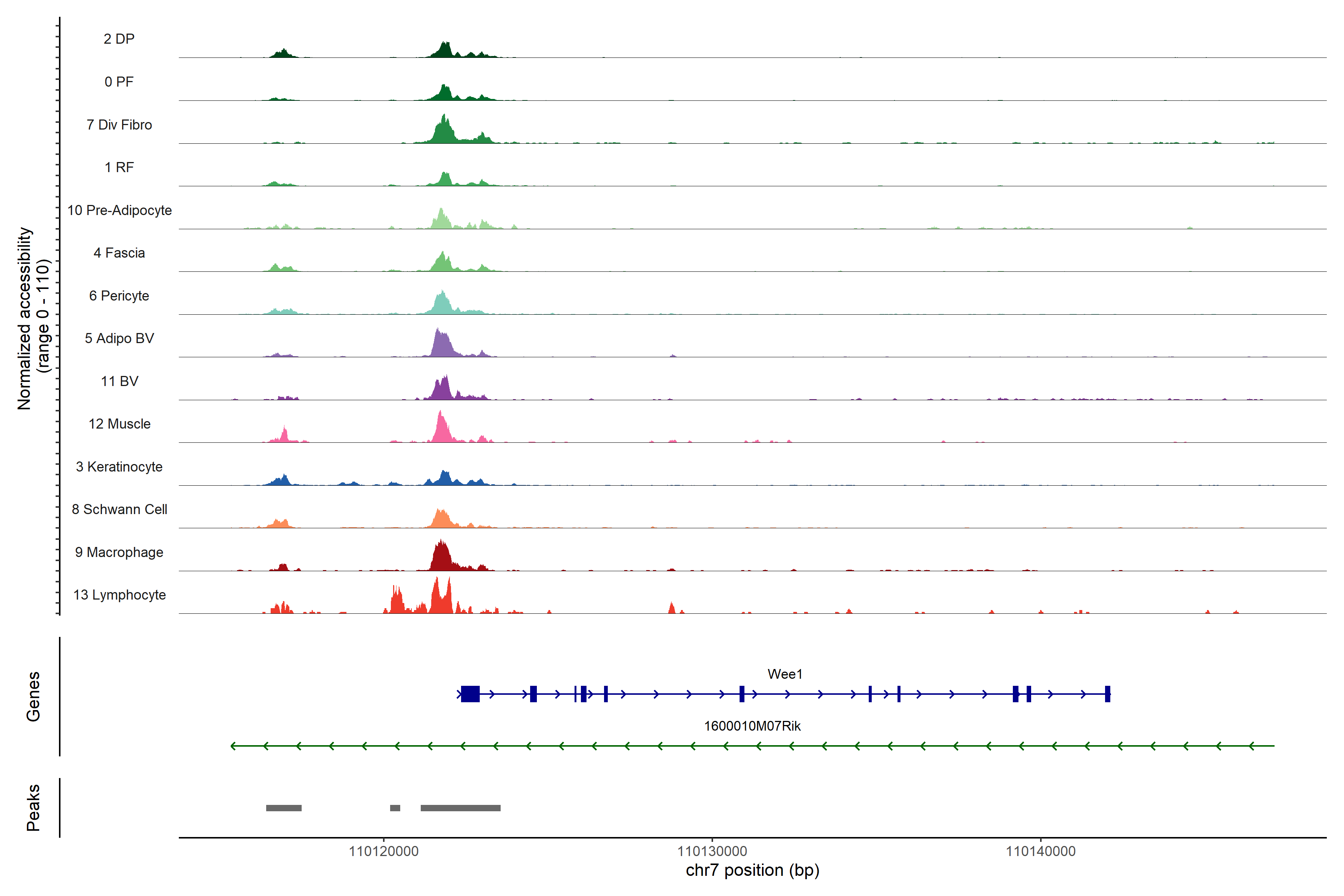Viewport: 1344px width, 896px height.
Task: Click the leftmost gray peak bar
Action: coord(283,808)
